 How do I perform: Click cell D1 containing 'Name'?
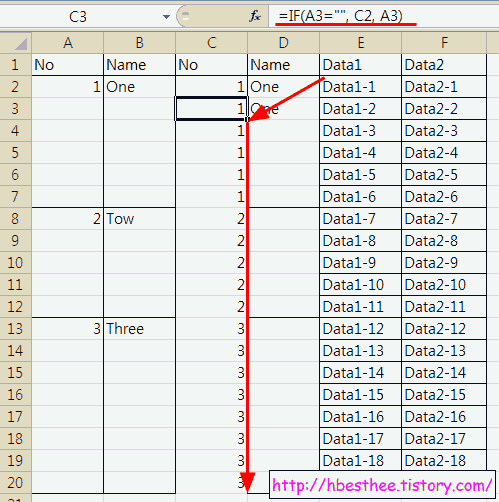[284, 65]
